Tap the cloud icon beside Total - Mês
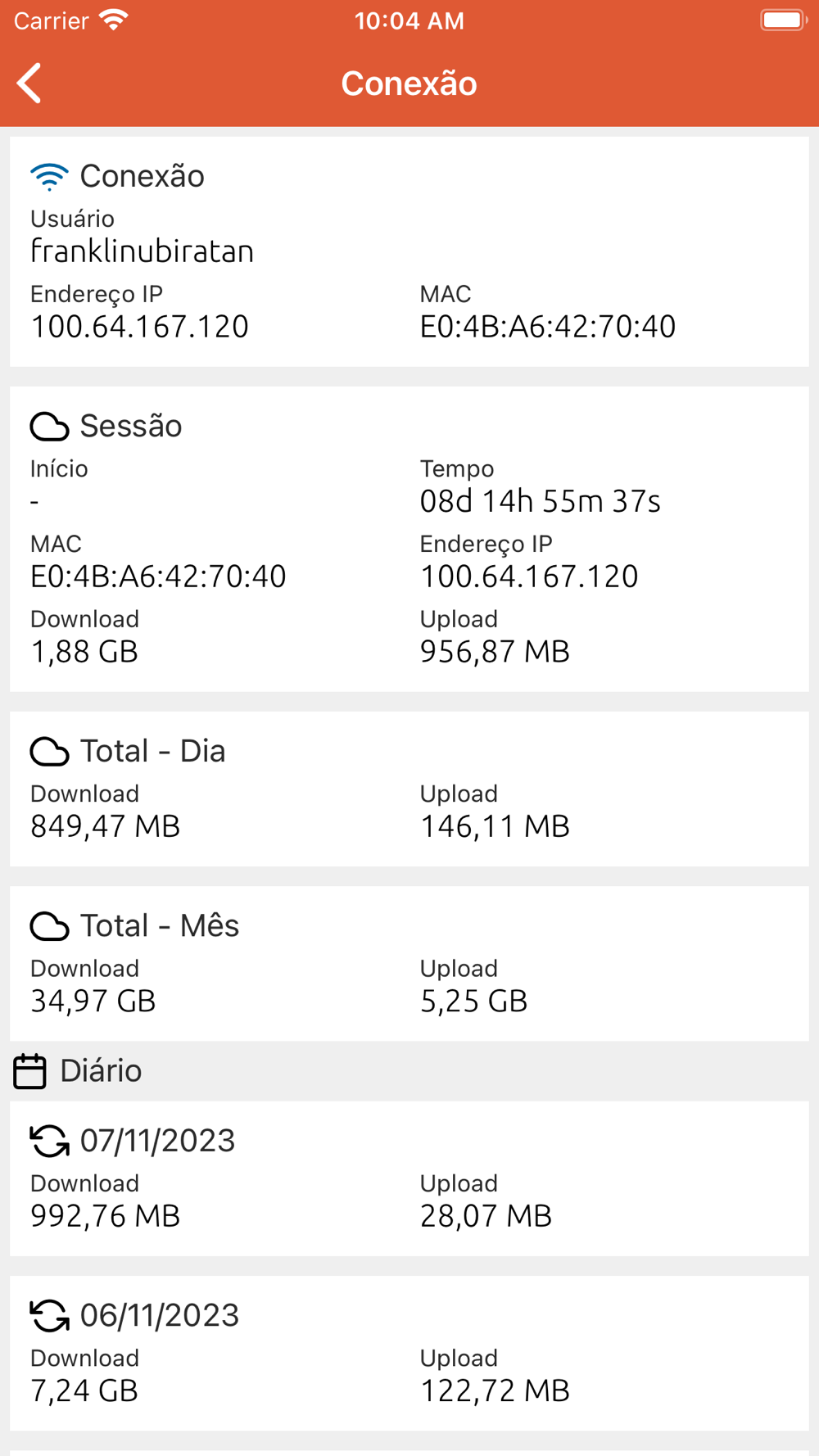The height and width of the screenshot is (1456, 819). pos(49,926)
